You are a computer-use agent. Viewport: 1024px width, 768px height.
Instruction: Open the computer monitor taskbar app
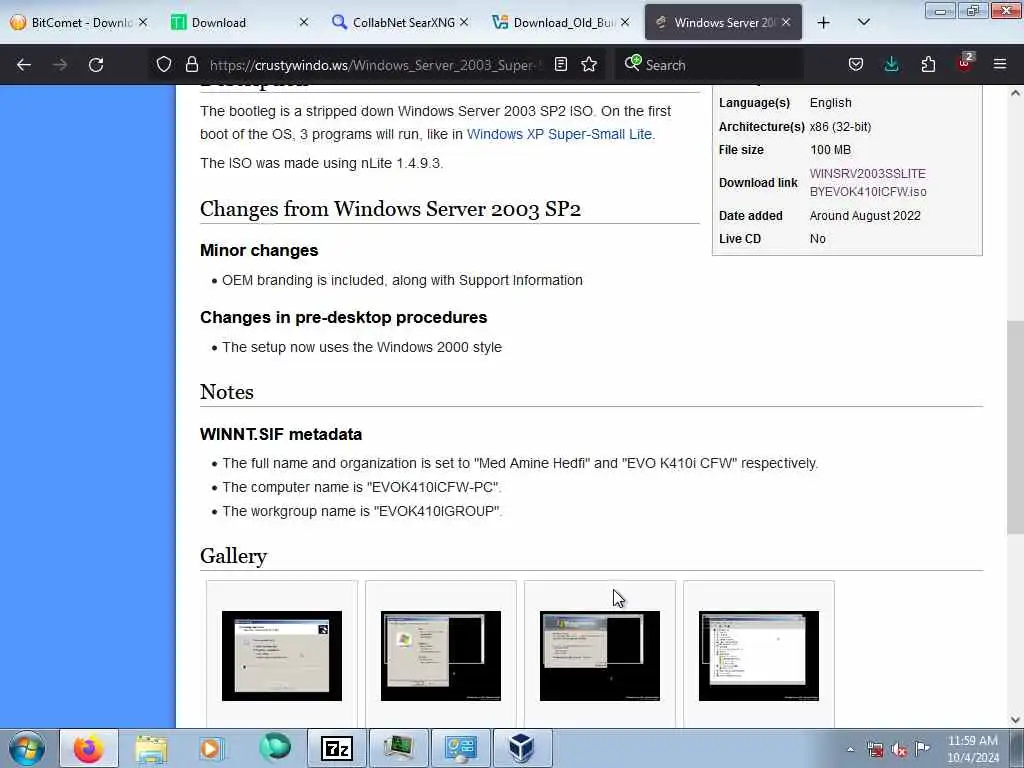point(399,748)
